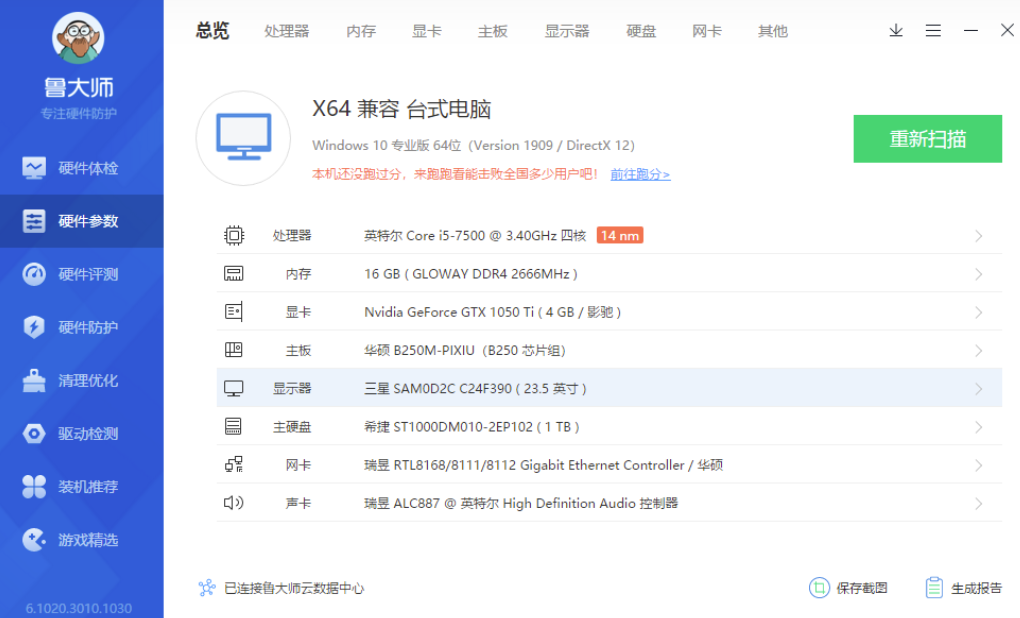
Task: Click 华硕 B250M-PIXIU text
Action: (465, 351)
